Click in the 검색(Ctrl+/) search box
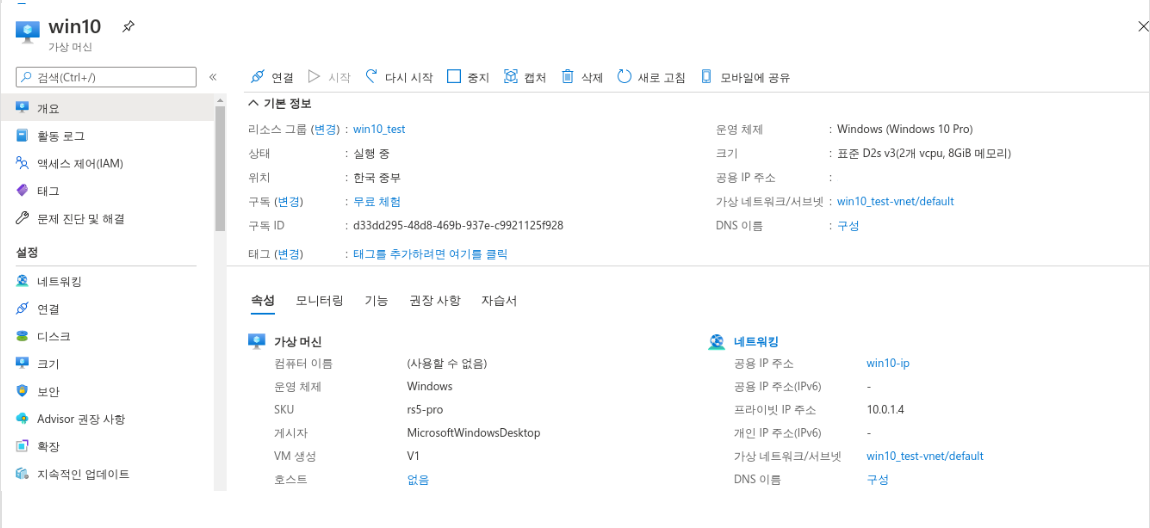This screenshot has width=1150, height=528. (106, 77)
